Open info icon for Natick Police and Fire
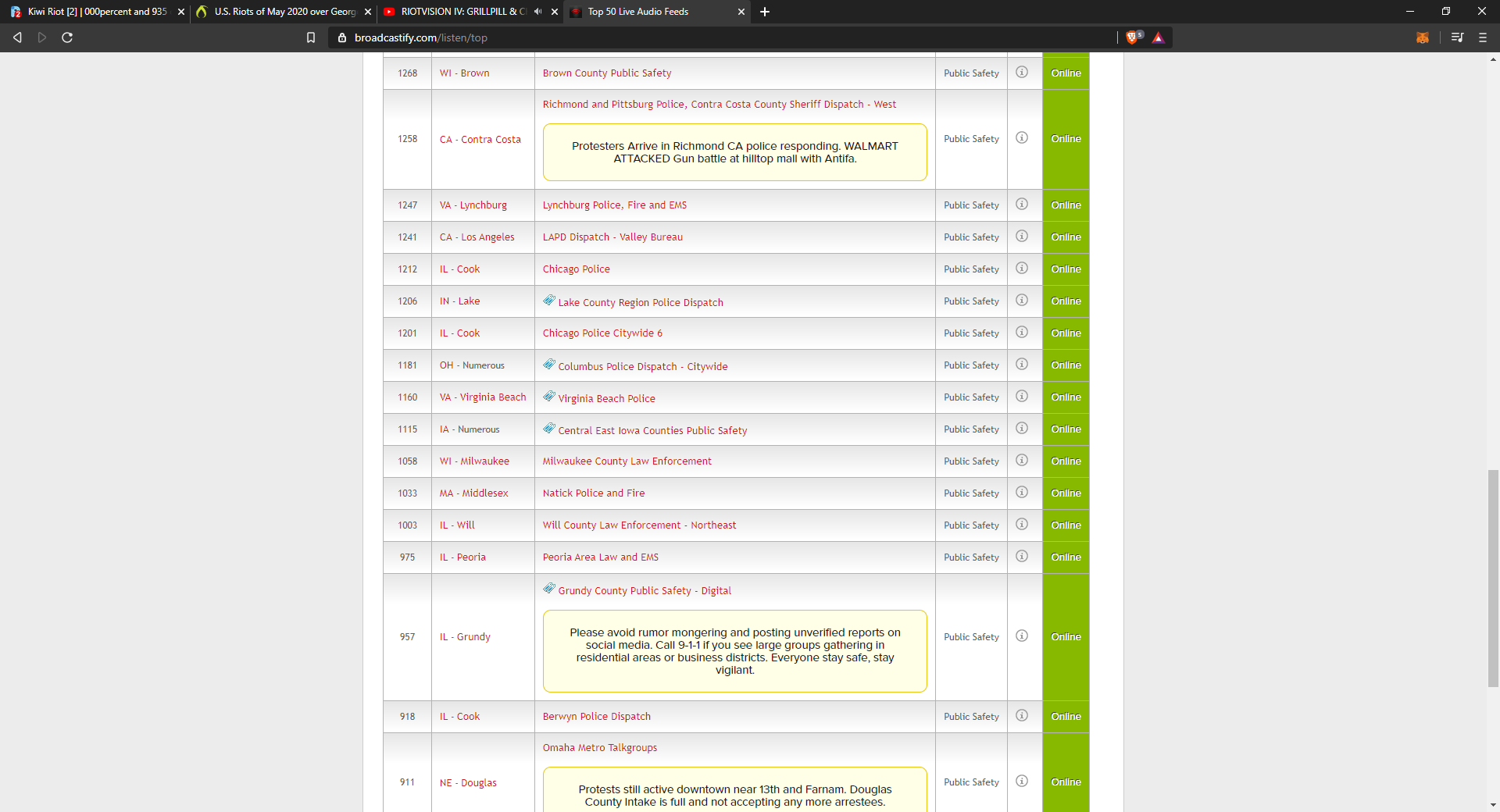The image size is (1500, 812). (x=1022, y=493)
